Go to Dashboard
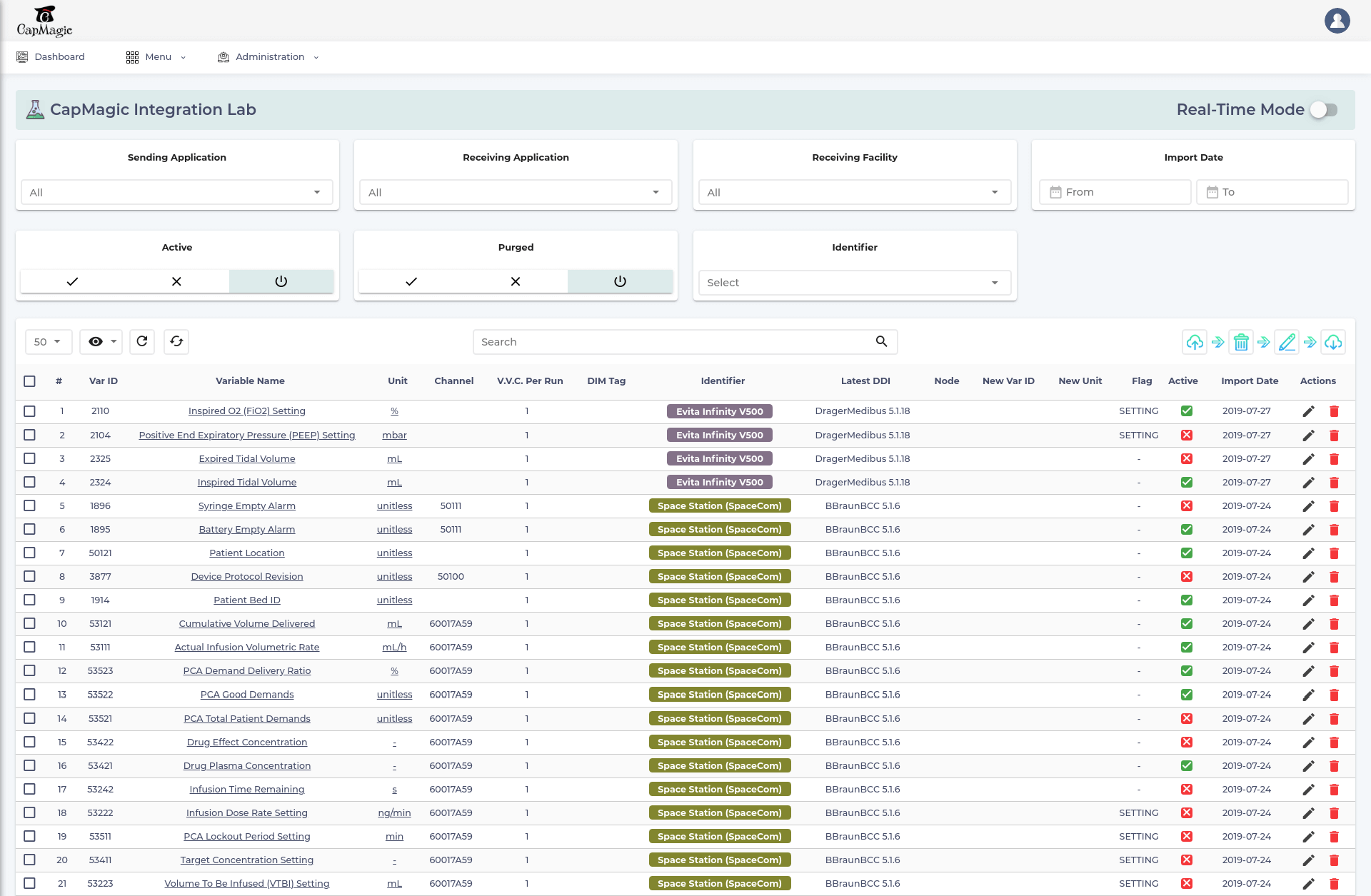Viewport: 1371px width, 896px height. pos(51,57)
